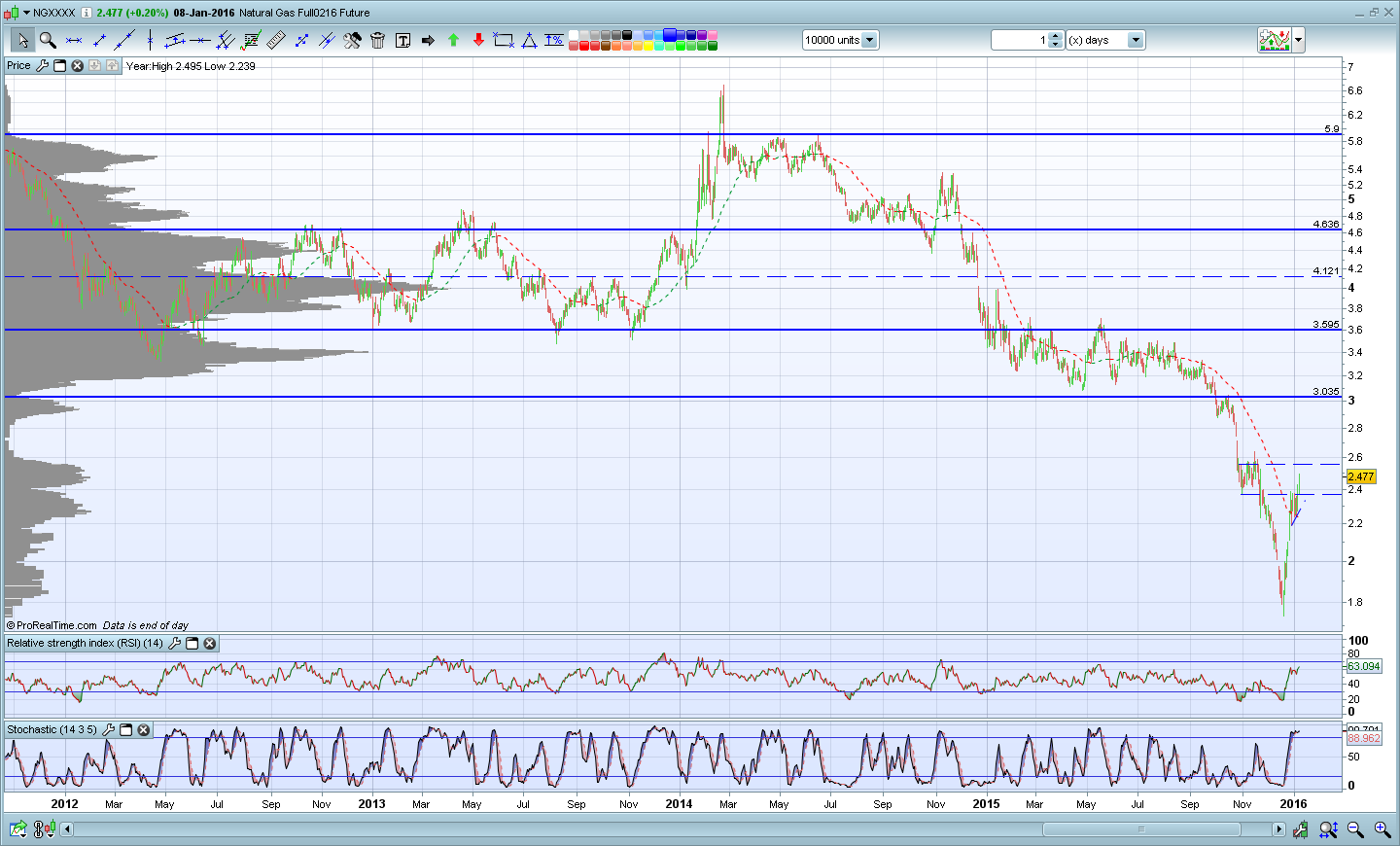1400x846 pixels.
Task: Add a green up arrow marker
Action: (x=453, y=40)
